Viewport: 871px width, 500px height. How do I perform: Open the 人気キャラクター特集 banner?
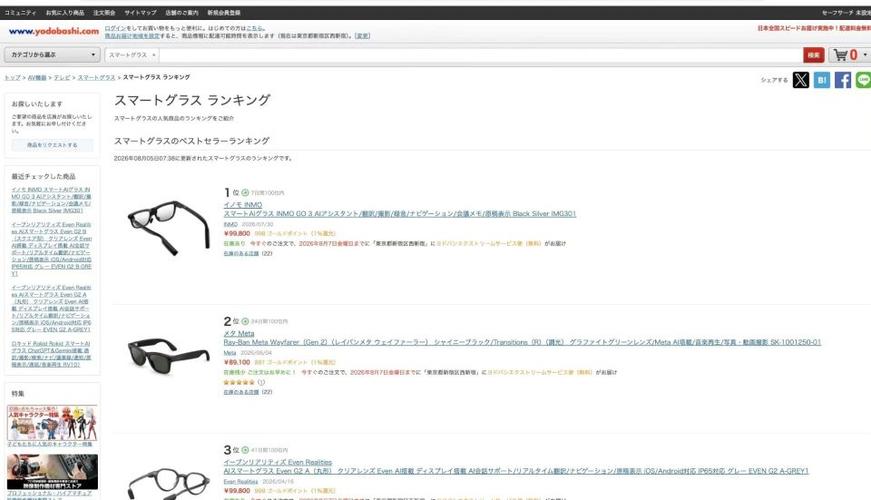tap(52, 422)
